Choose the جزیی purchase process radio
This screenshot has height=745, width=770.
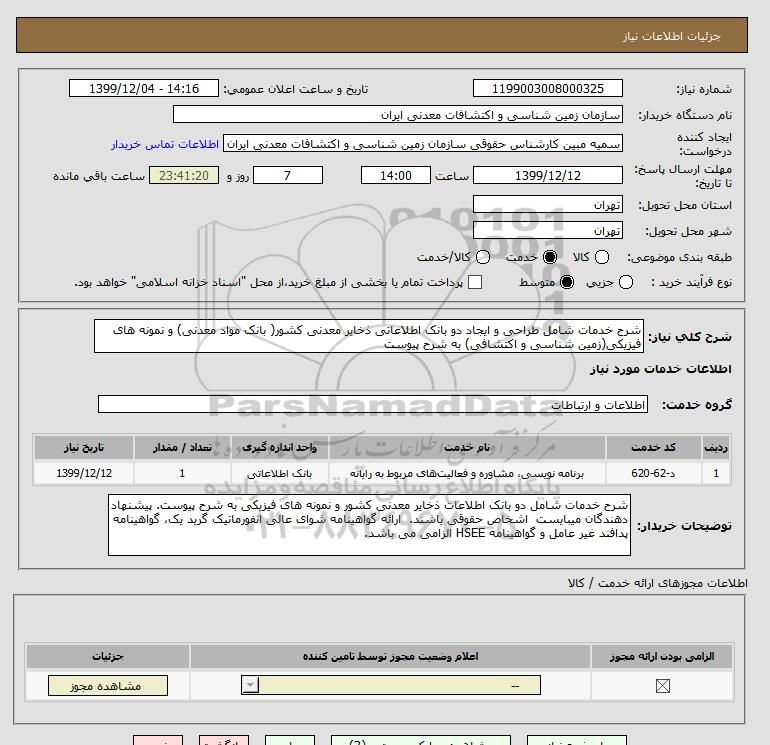point(626,282)
